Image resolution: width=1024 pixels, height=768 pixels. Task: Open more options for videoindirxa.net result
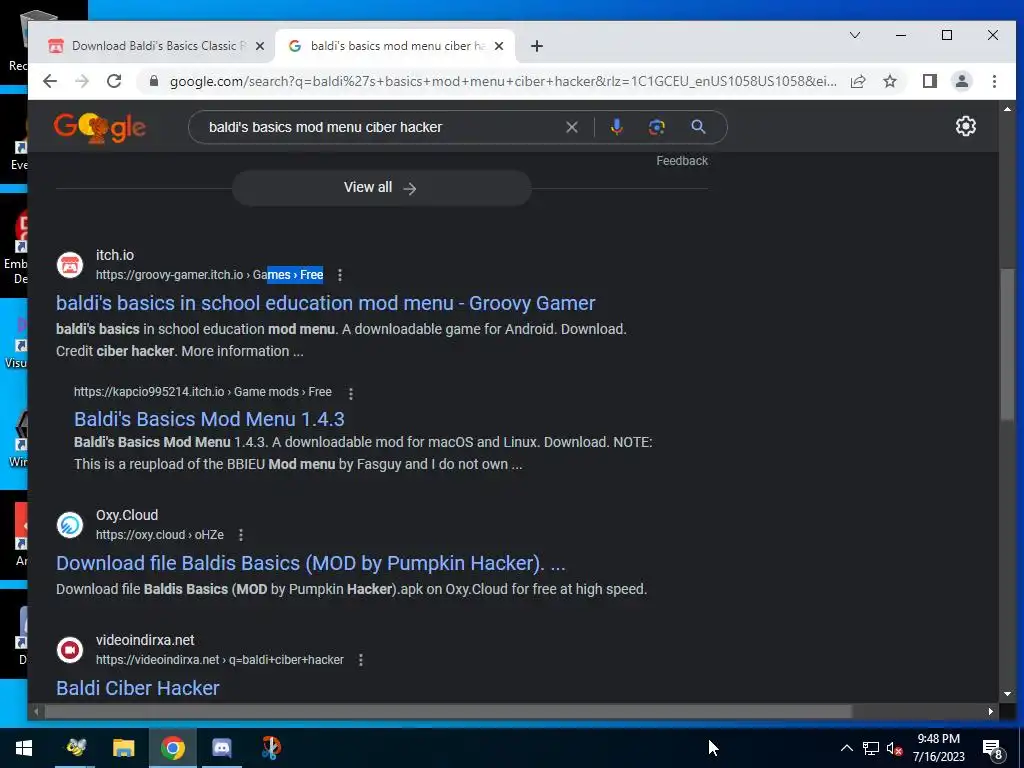[x=360, y=660]
